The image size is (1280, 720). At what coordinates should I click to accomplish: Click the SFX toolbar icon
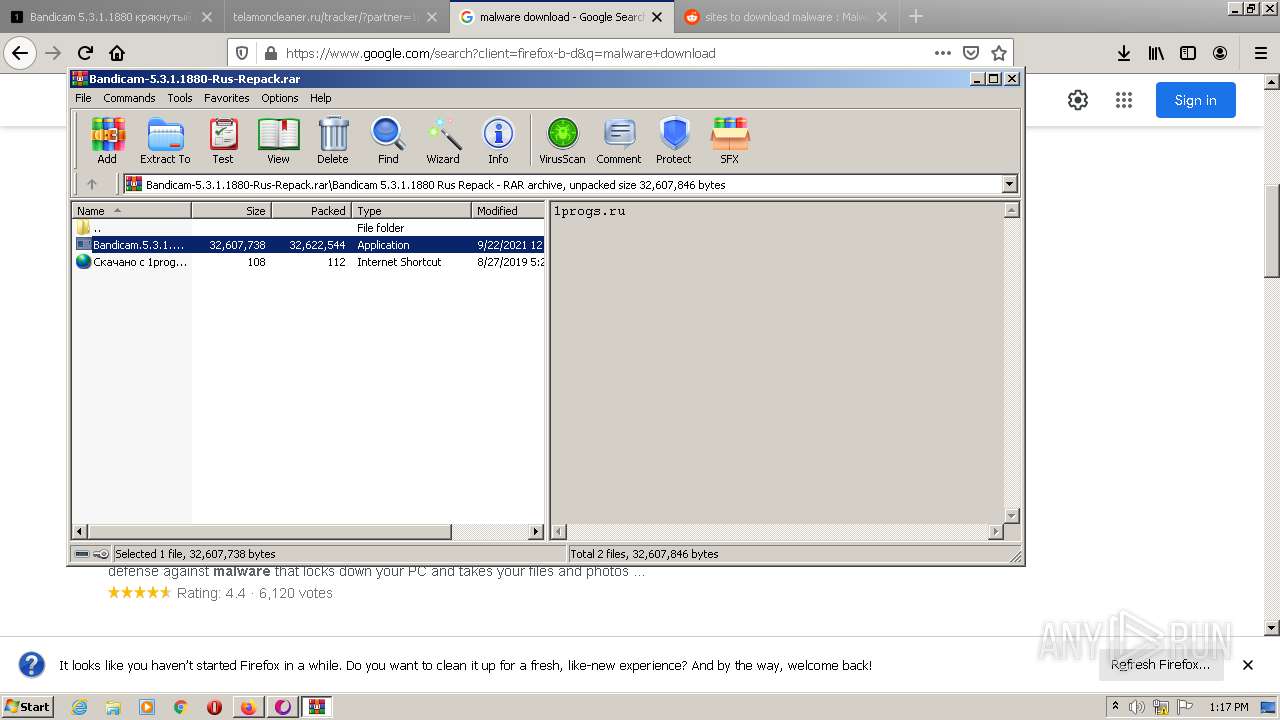[730, 140]
